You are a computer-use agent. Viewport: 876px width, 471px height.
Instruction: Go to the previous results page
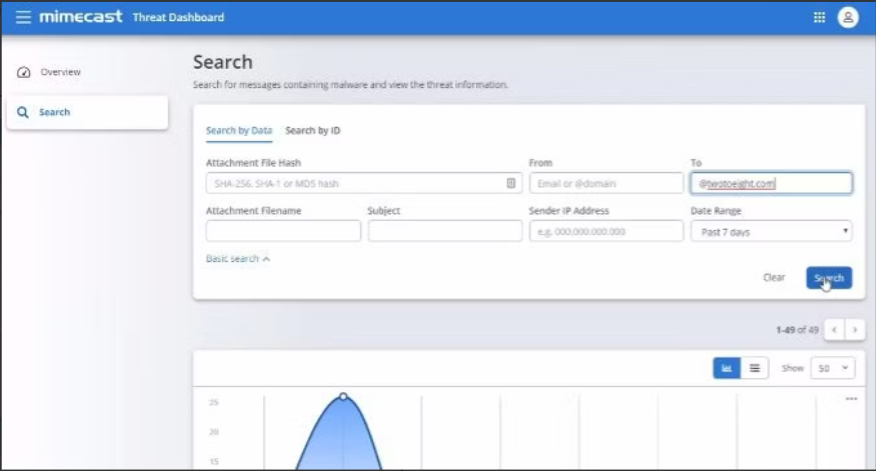(x=835, y=329)
